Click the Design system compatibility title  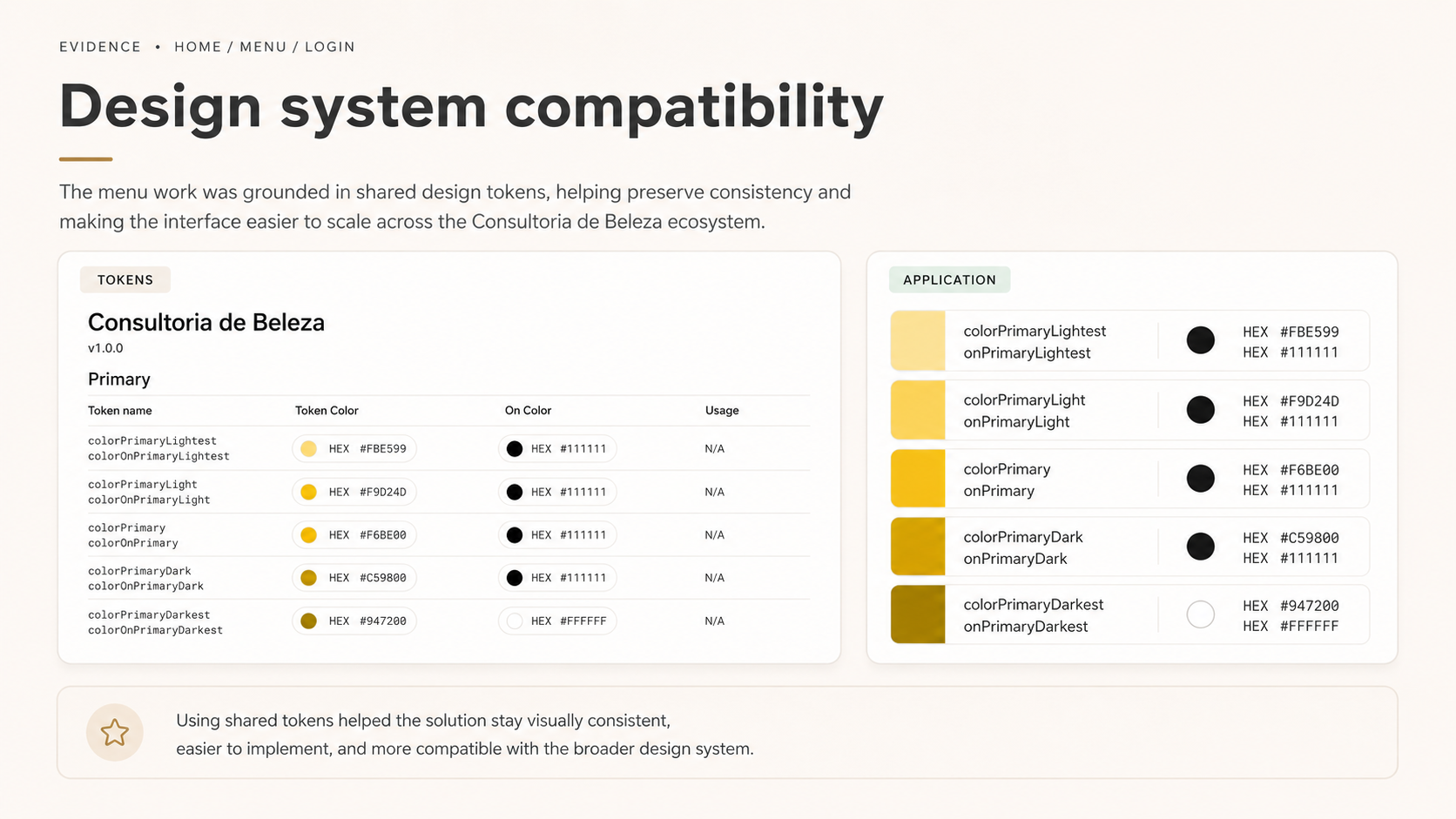(471, 107)
